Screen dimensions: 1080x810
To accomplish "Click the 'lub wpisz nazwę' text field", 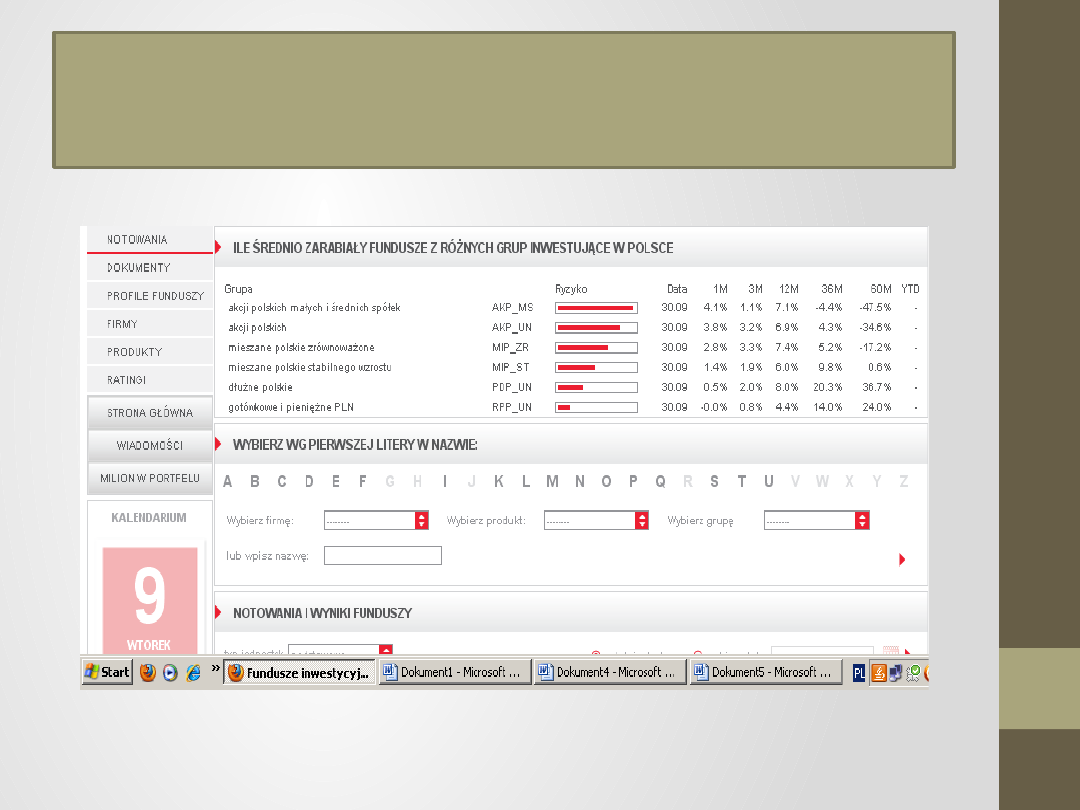I will 382,556.
